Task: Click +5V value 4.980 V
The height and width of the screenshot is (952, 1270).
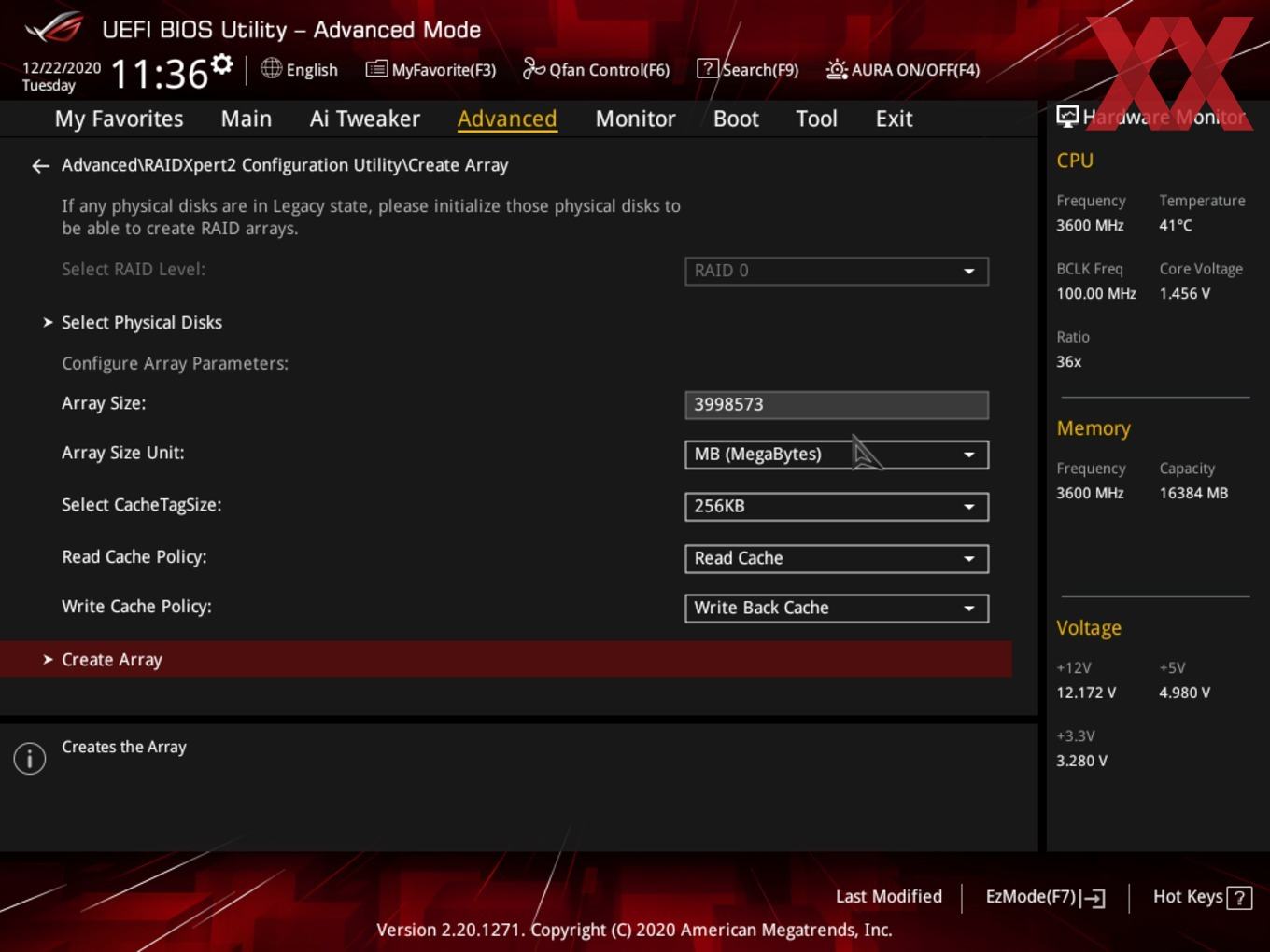Action: click(x=1185, y=693)
